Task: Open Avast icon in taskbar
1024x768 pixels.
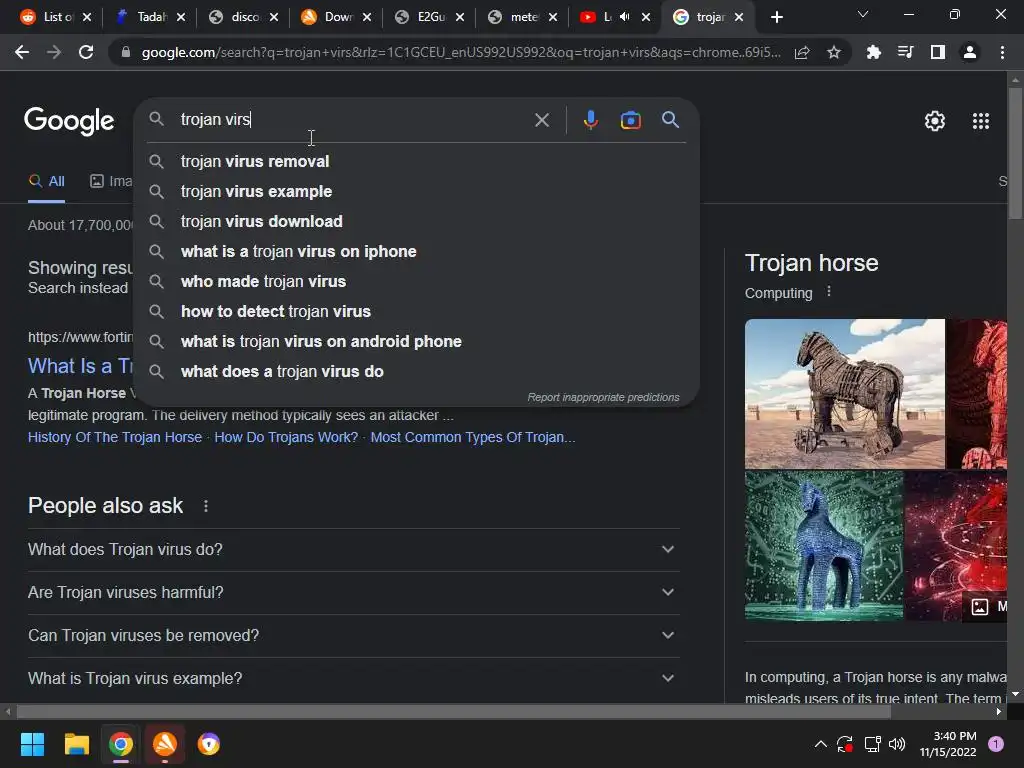Action: 165,744
